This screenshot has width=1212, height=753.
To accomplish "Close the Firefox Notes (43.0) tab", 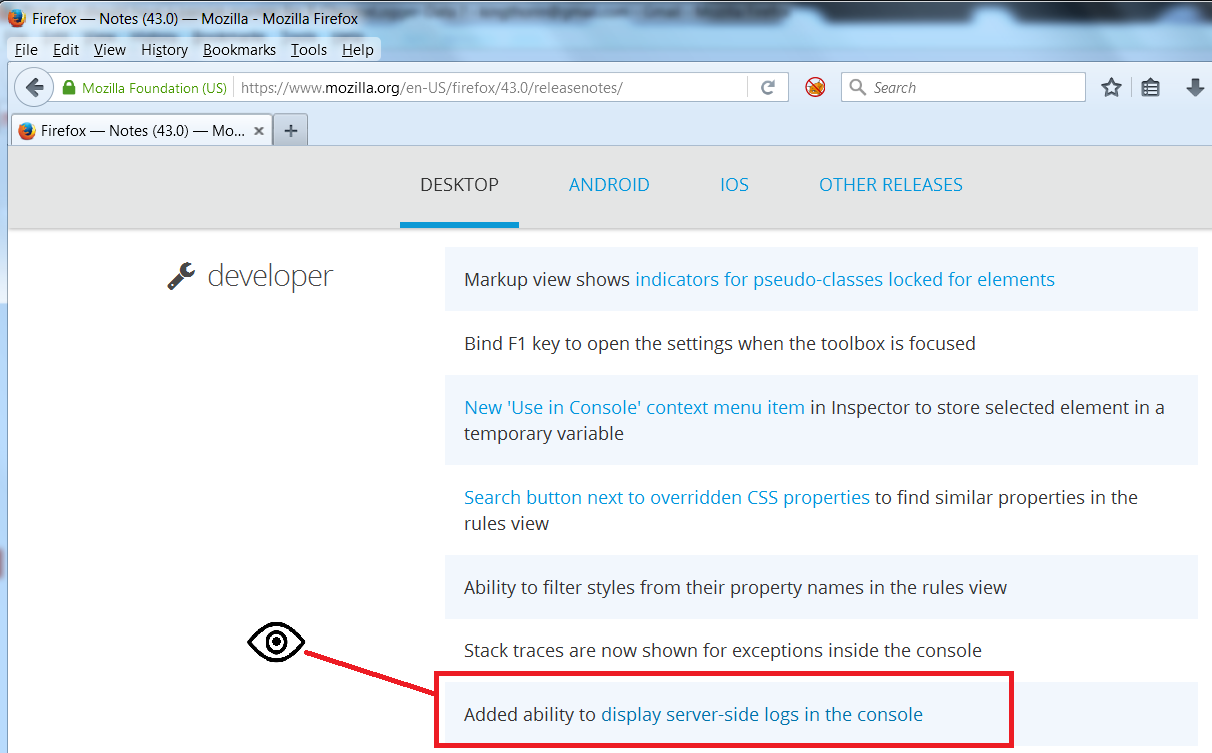I will point(259,131).
